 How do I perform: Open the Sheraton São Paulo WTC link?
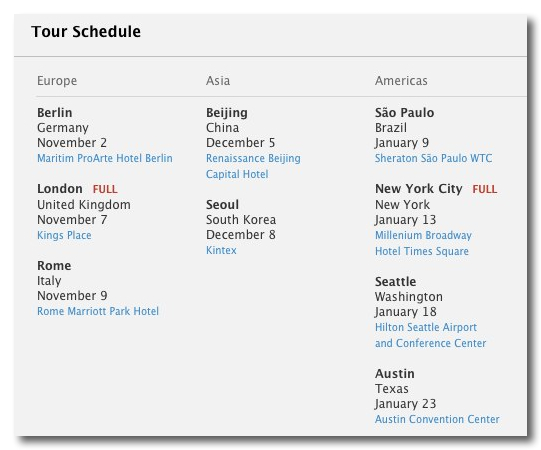(x=434, y=158)
